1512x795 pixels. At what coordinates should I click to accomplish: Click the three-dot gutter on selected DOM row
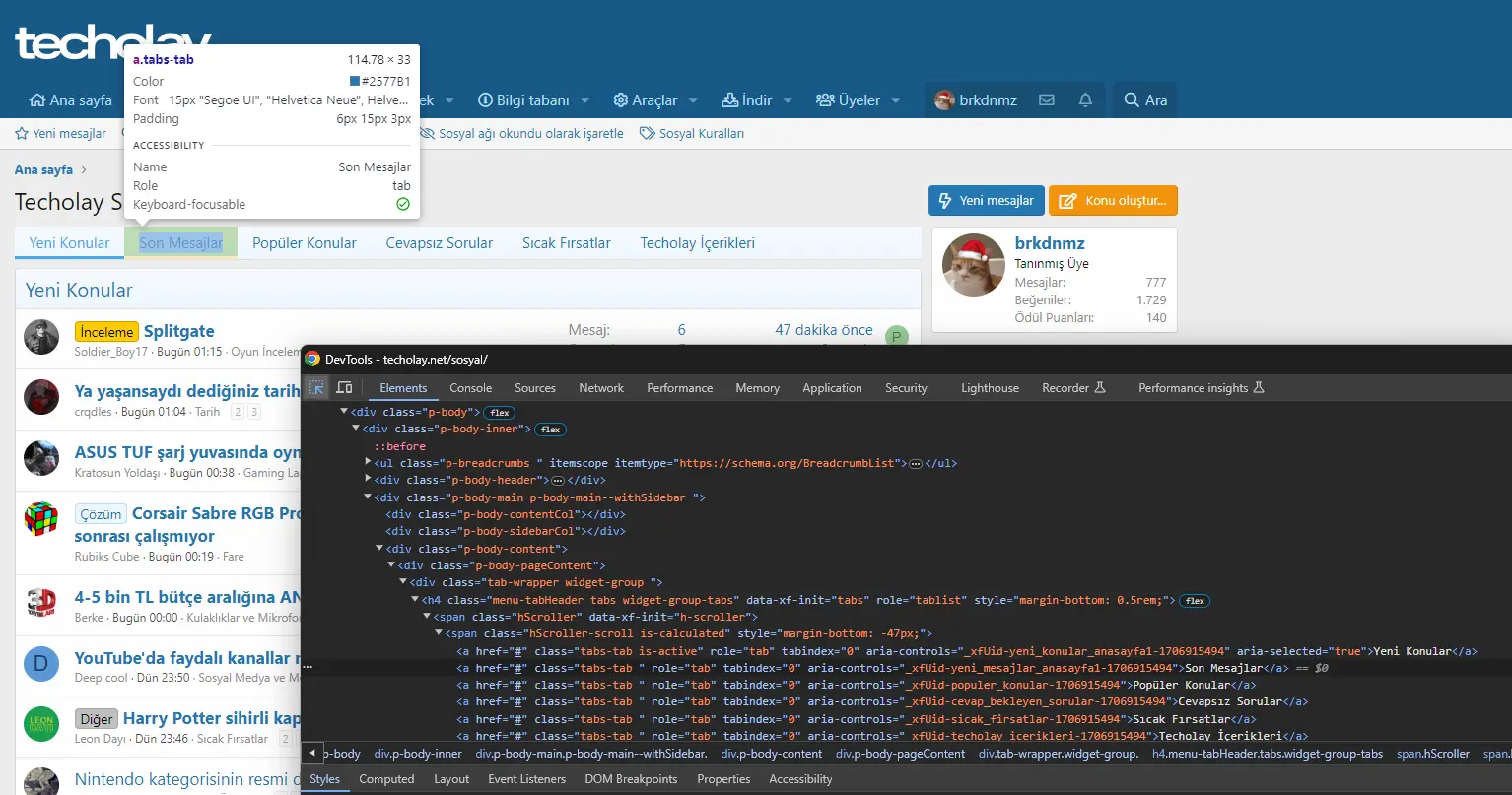(308, 668)
